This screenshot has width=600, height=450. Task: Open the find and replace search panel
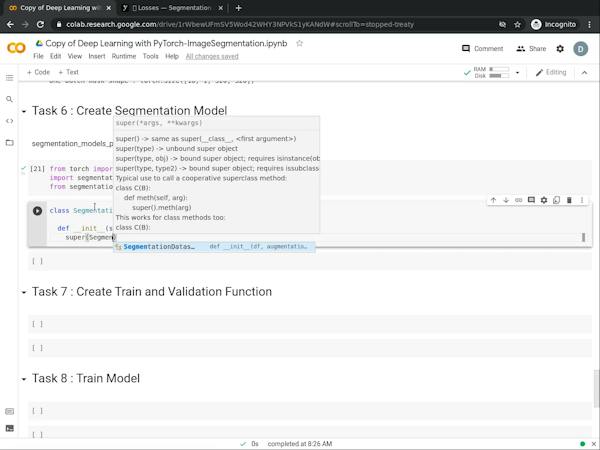pyautogui.click(x=10, y=99)
